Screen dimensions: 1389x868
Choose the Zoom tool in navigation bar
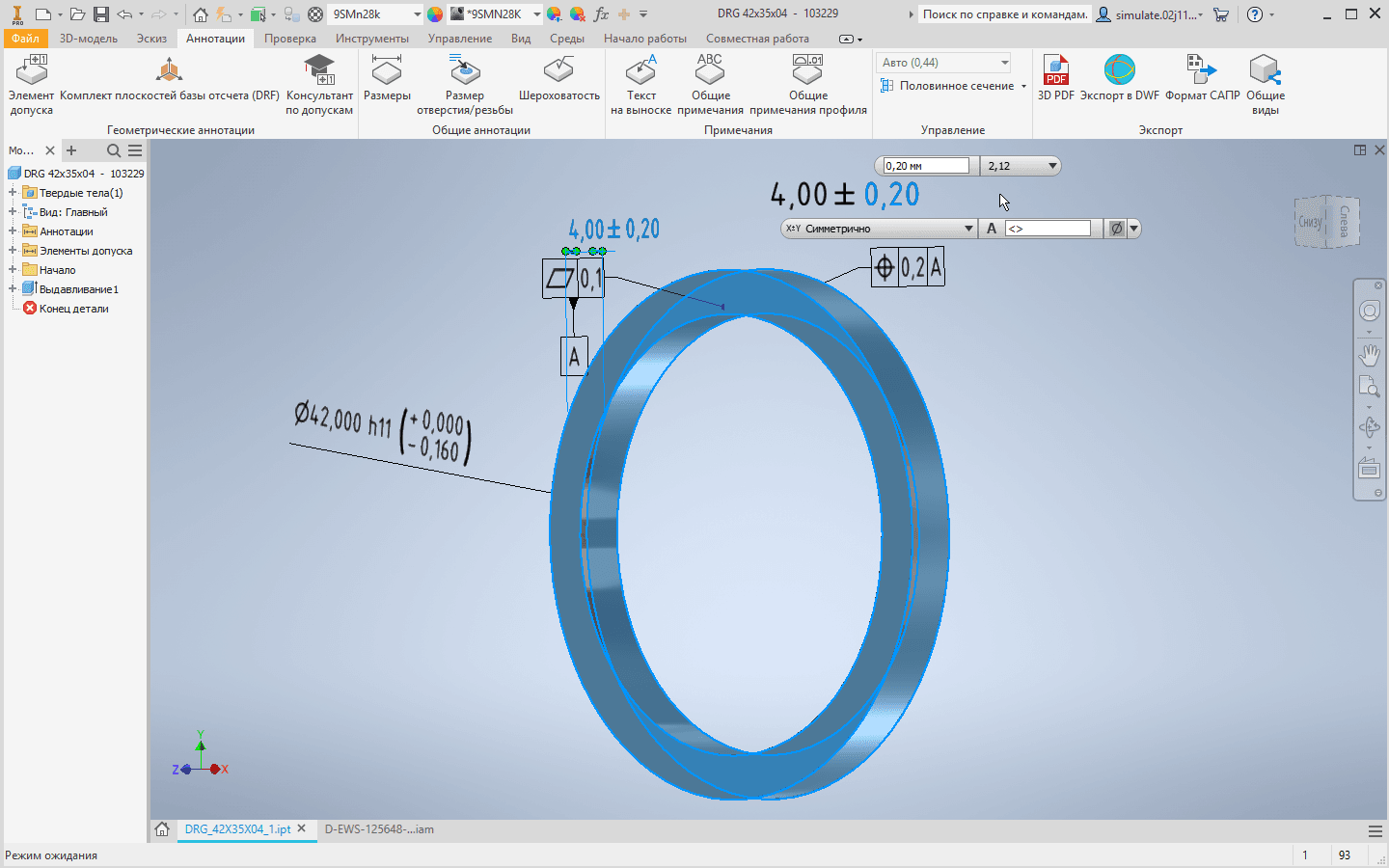pyautogui.click(x=1369, y=388)
